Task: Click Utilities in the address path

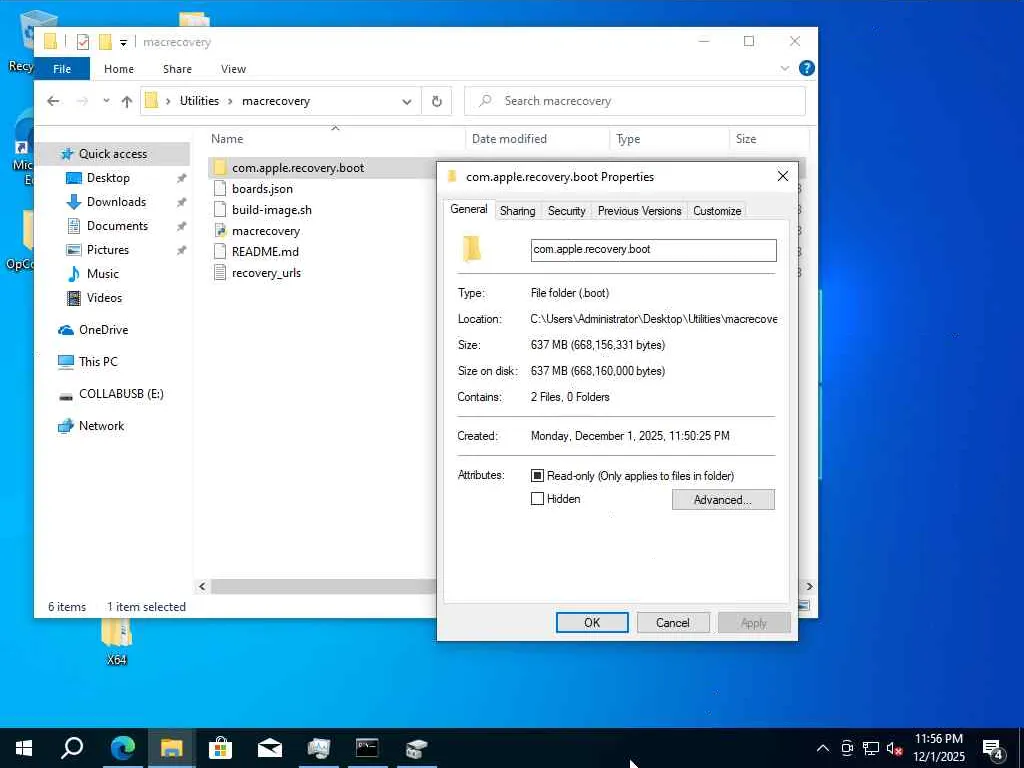Action: point(199,101)
